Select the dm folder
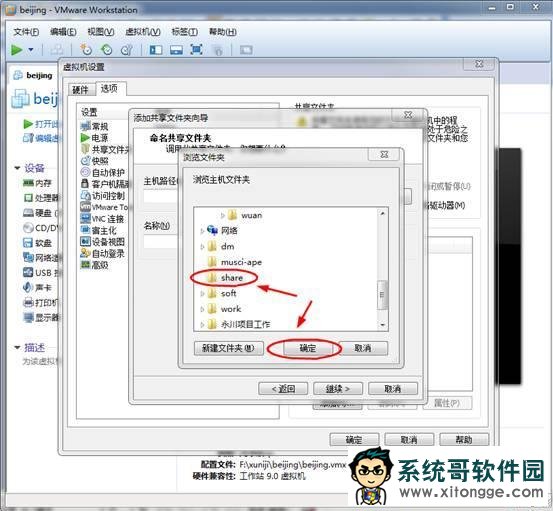This screenshot has height=511, width=553. tap(221, 246)
